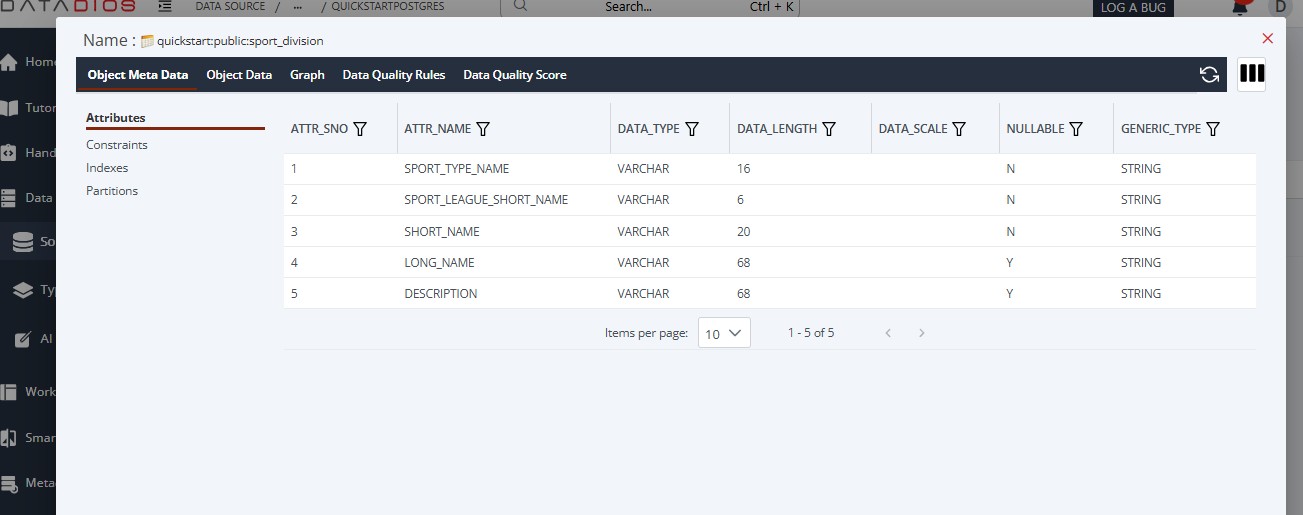Expand the items per page dropdown

(724, 333)
